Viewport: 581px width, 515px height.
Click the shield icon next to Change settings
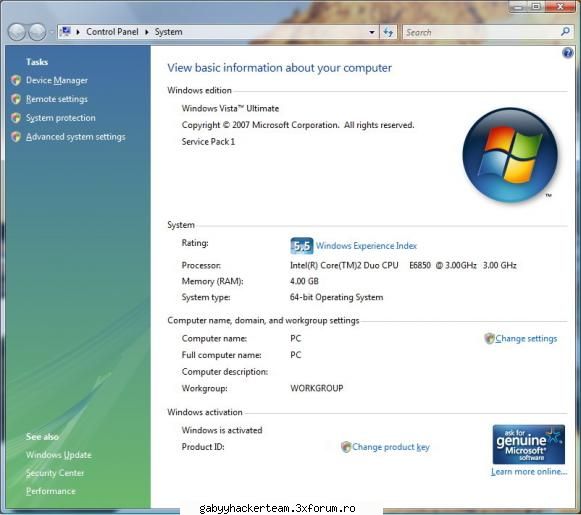click(489, 338)
